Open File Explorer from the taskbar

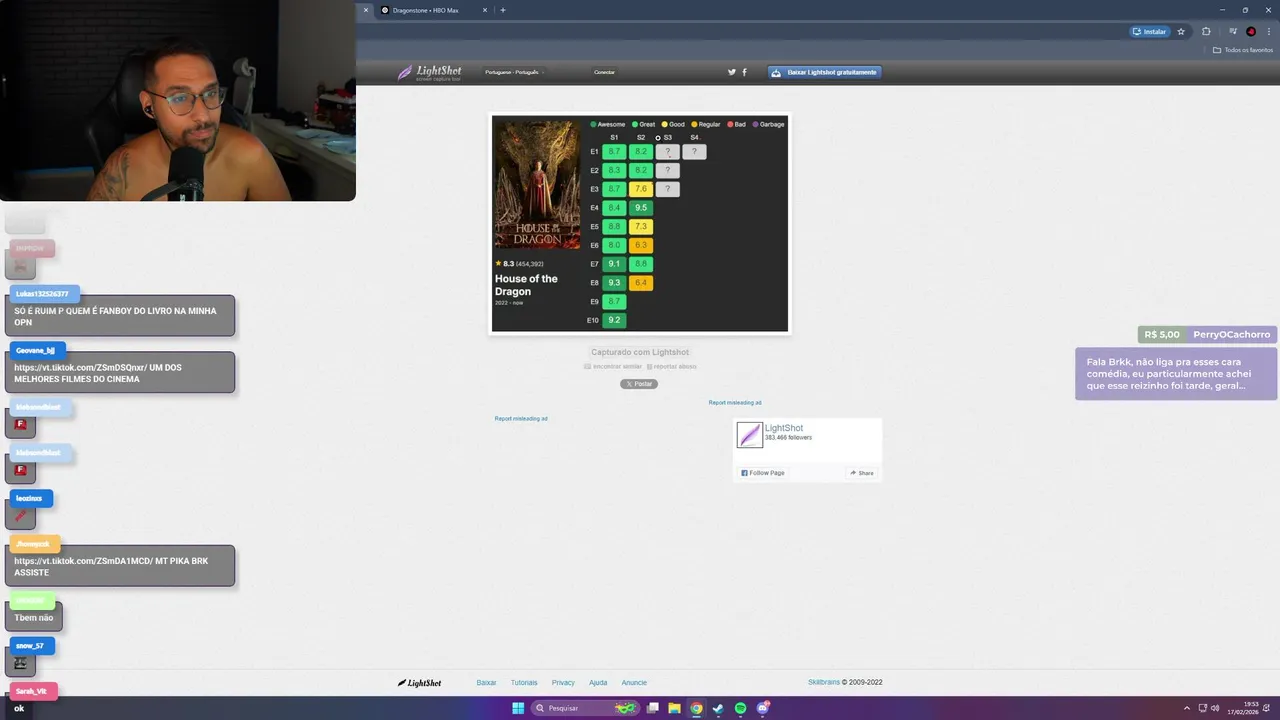[675, 708]
